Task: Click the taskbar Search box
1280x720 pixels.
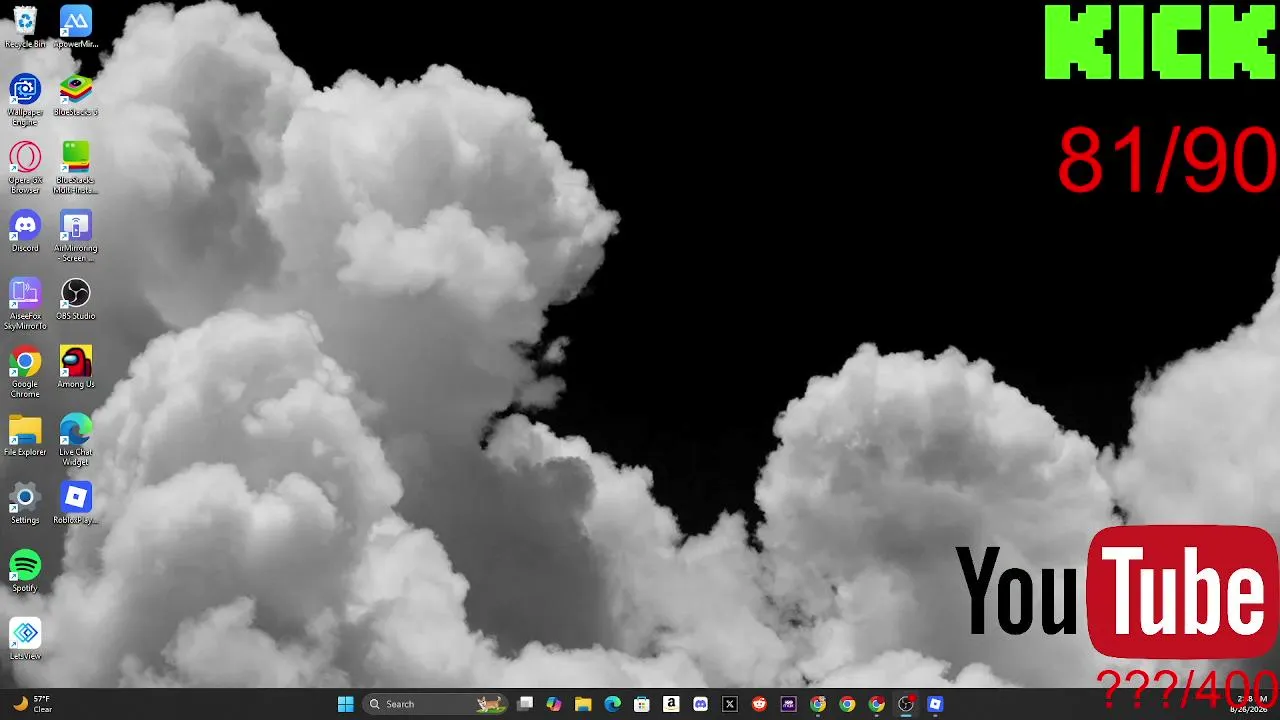Action: point(436,704)
